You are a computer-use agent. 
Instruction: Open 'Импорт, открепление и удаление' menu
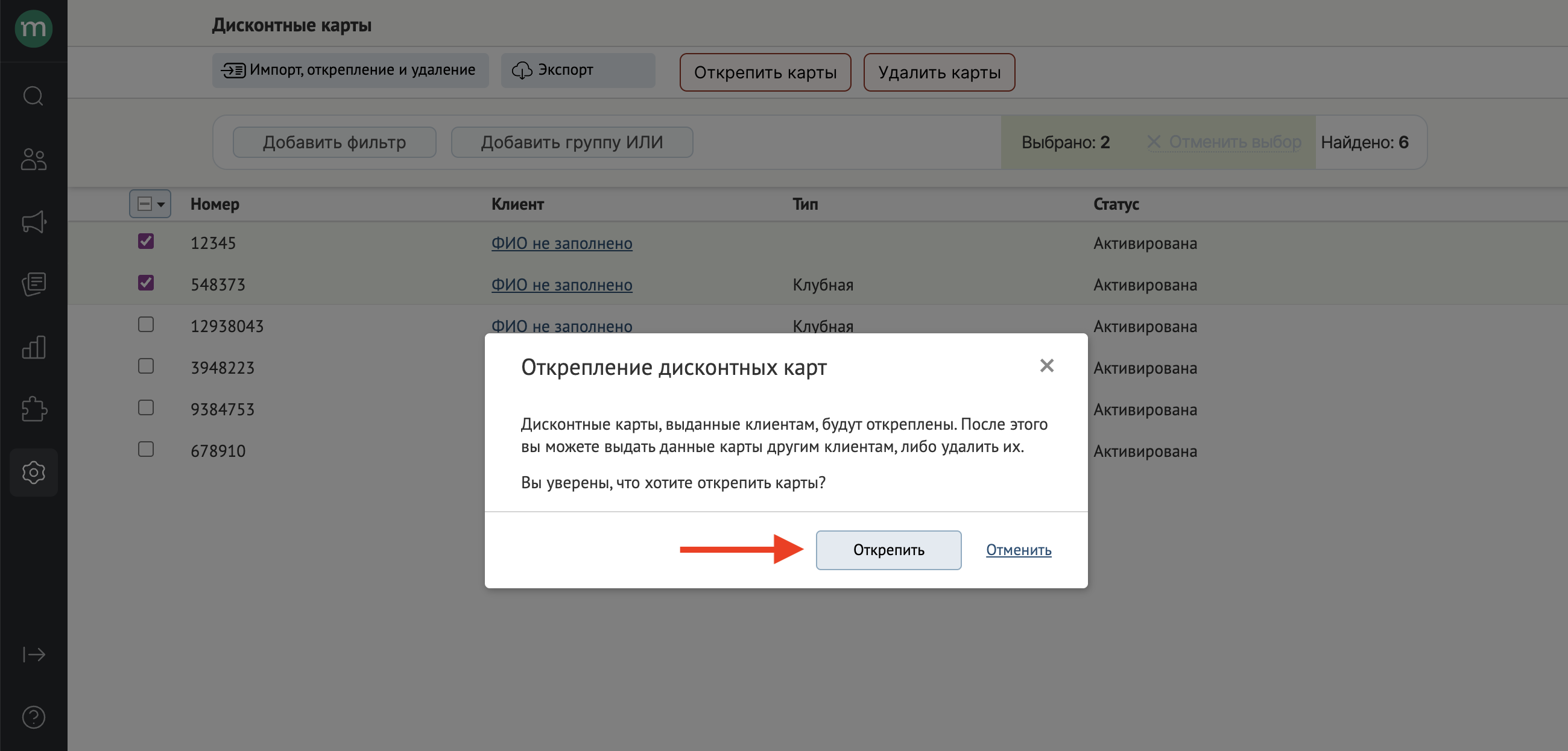tap(349, 70)
